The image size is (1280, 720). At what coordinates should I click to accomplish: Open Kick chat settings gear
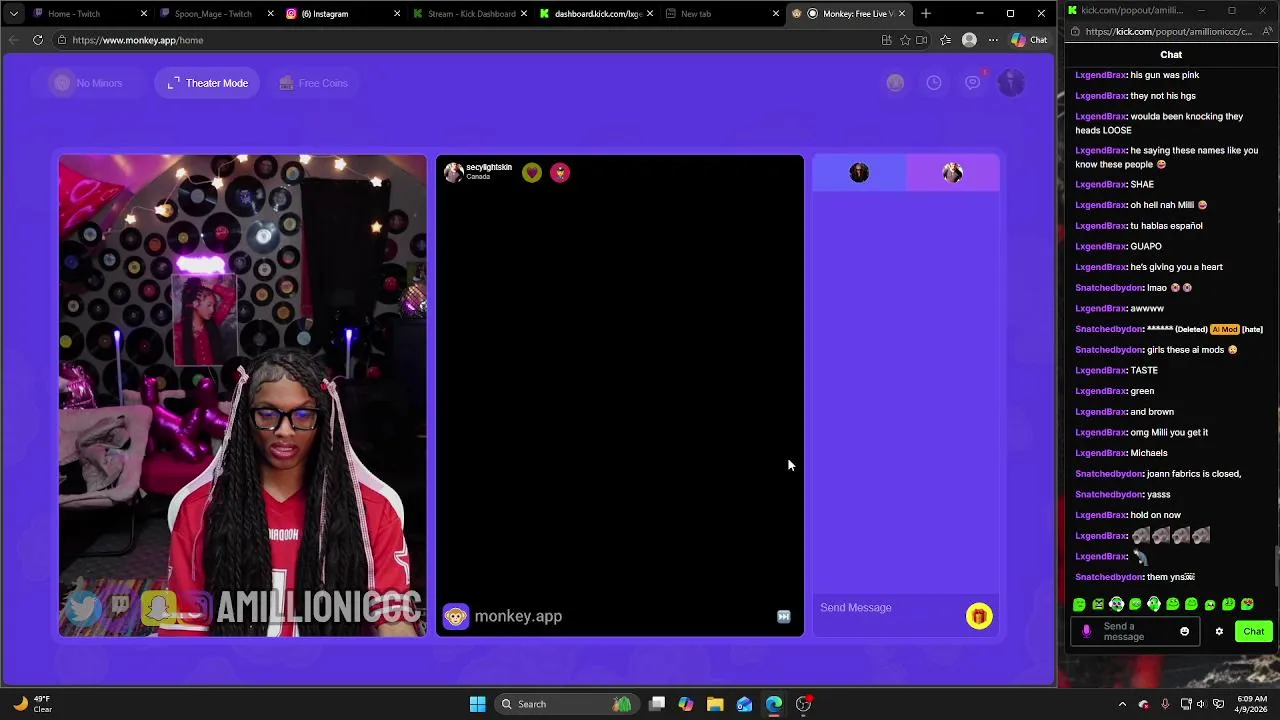click(x=1219, y=632)
